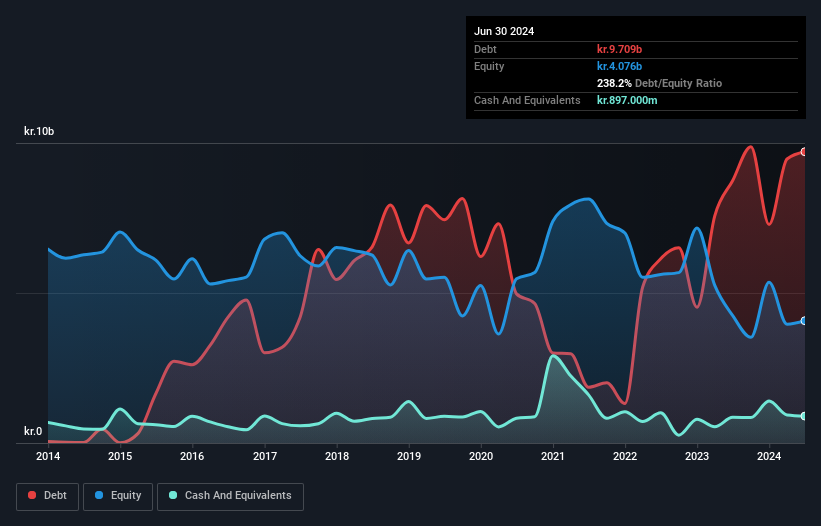Click the 2021 x-axis label
This screenshot has height=526, width=821.
click(x=553, y=456)
